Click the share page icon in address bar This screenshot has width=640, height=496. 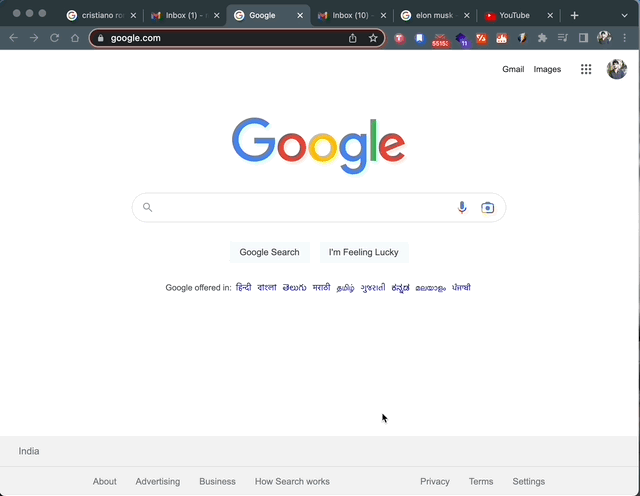click(353, 38)
